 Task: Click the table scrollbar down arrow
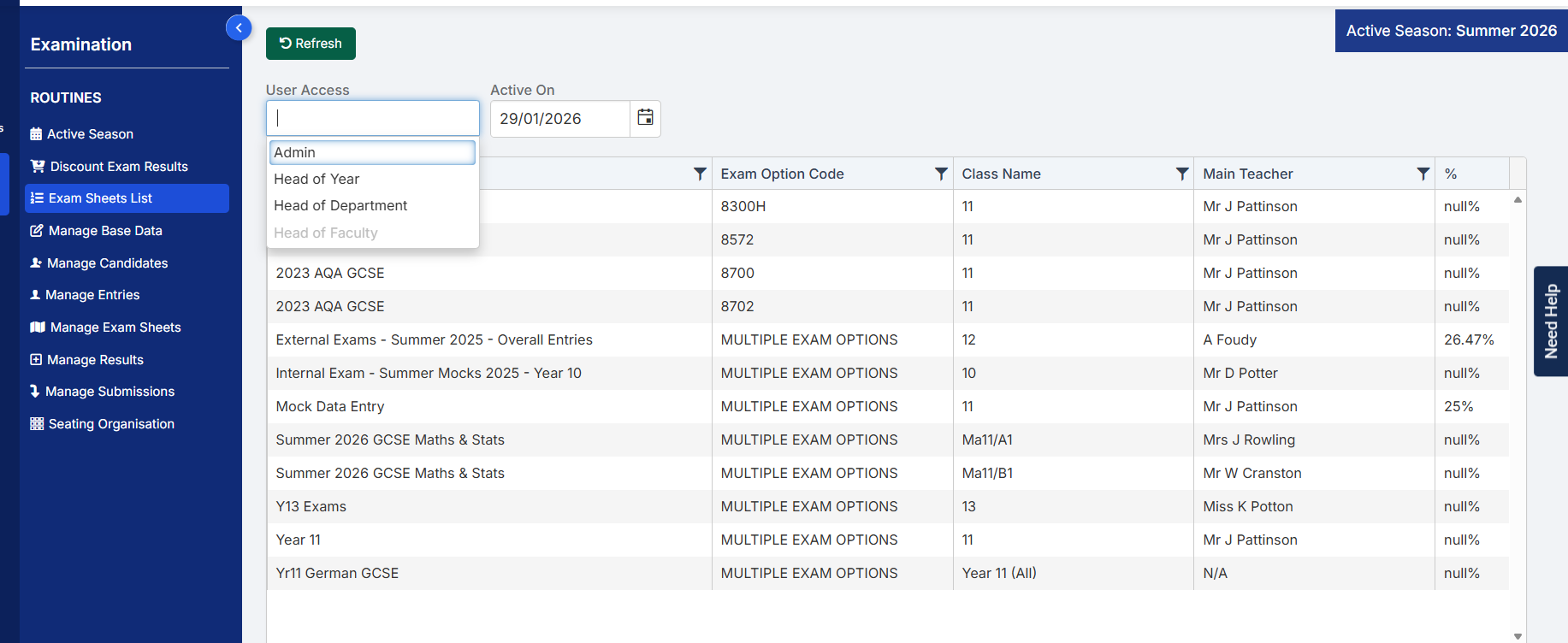pos(1518,635)
